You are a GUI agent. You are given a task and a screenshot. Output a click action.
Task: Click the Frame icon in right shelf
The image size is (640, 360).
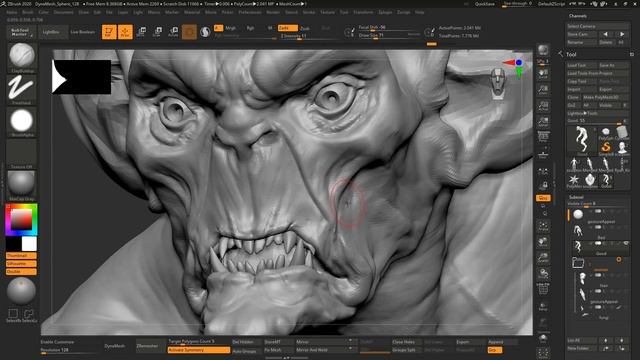tap(543, 227)
